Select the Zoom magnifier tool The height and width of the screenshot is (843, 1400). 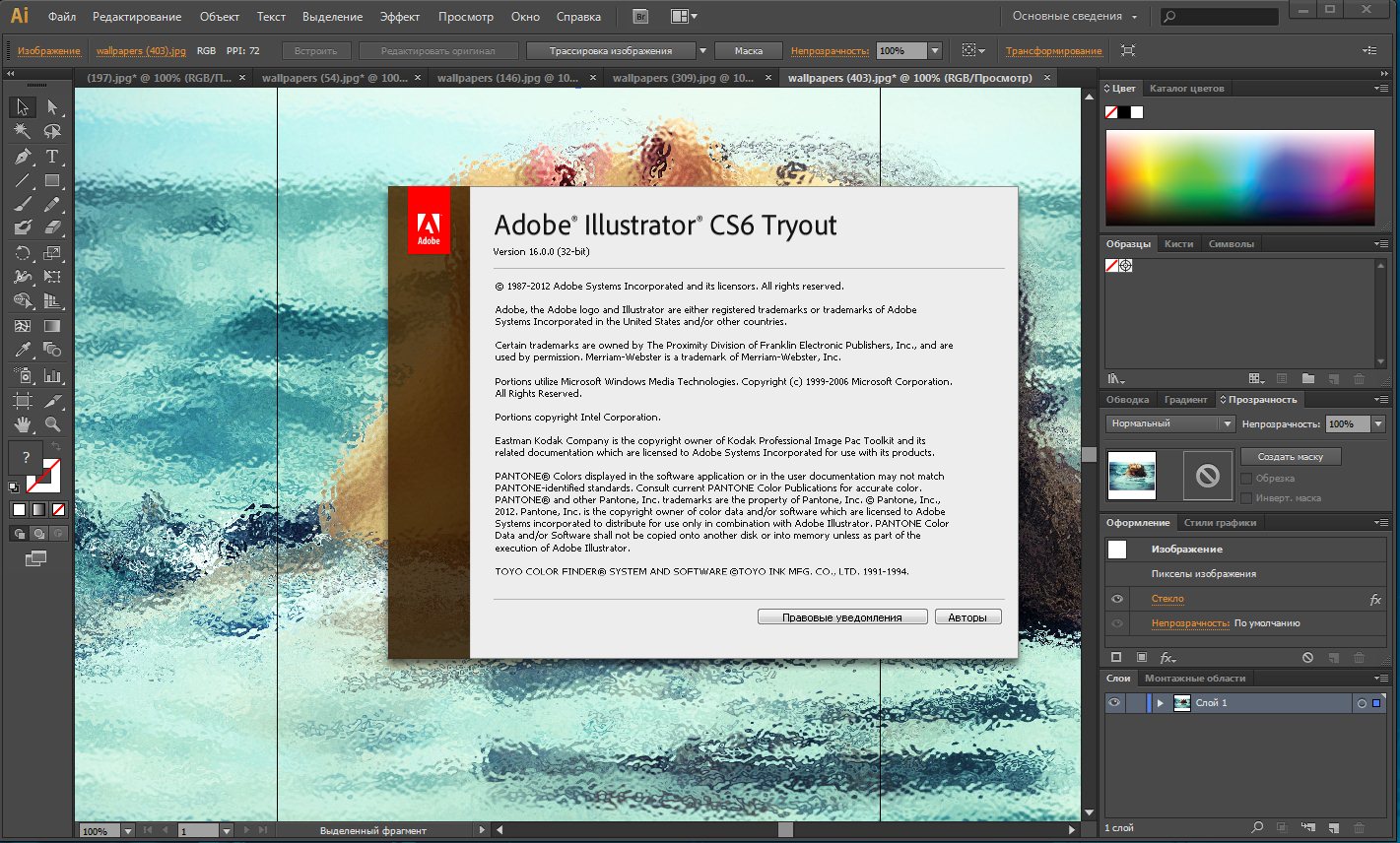point(52,424)
